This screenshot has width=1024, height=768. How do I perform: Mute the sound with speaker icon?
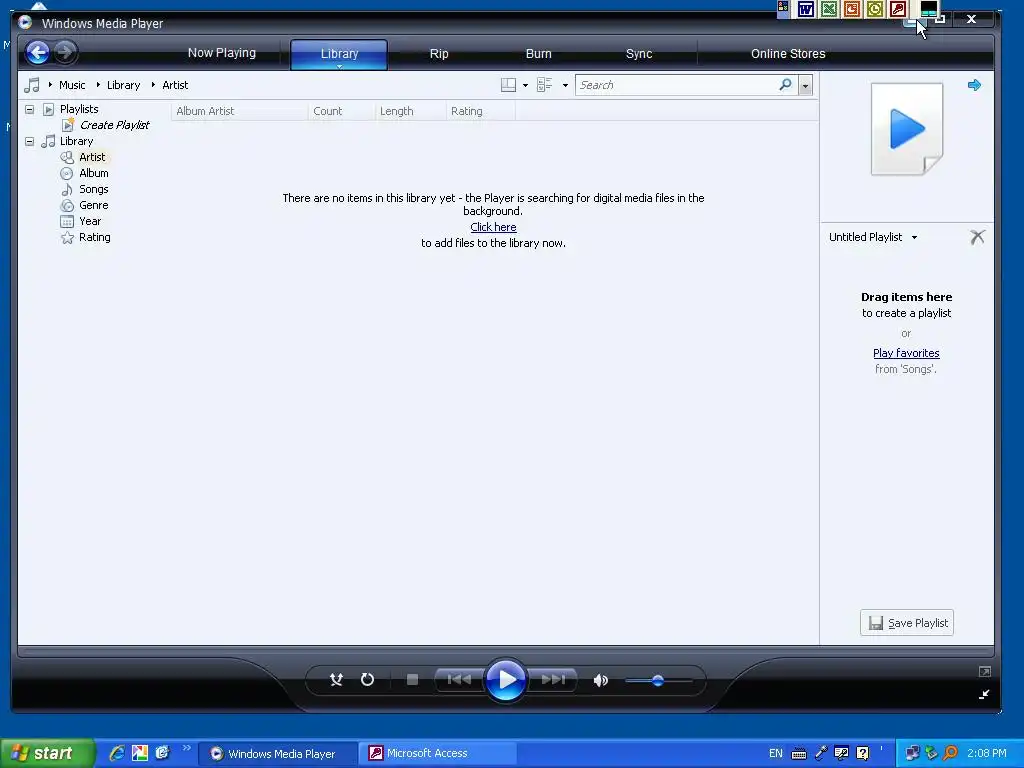pos(601,680)
